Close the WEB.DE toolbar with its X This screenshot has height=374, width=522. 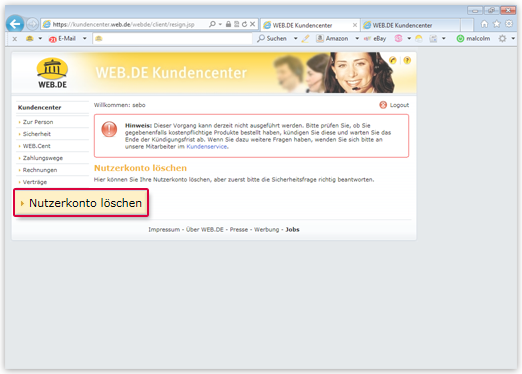(15, 39)
